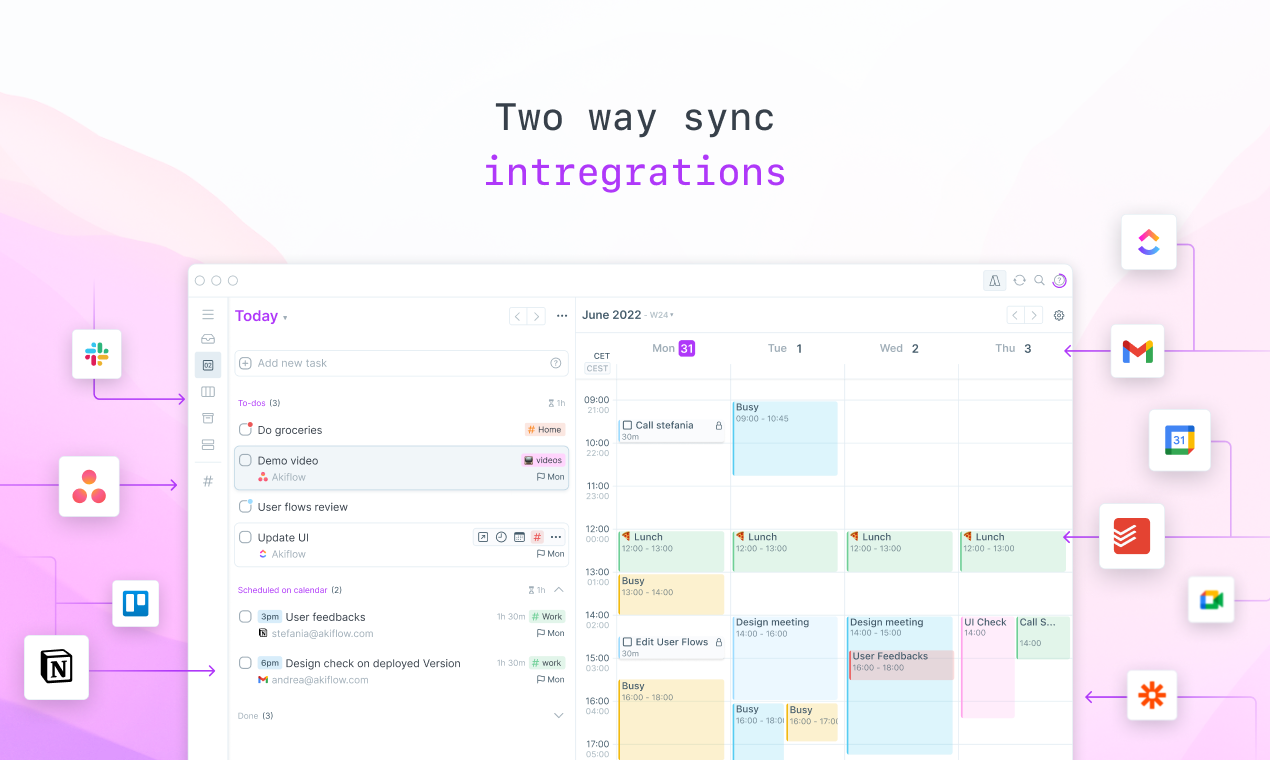Click the clock snooze icon on Update UI
The height and width of the screenshot is (760, 1270).
501,537
